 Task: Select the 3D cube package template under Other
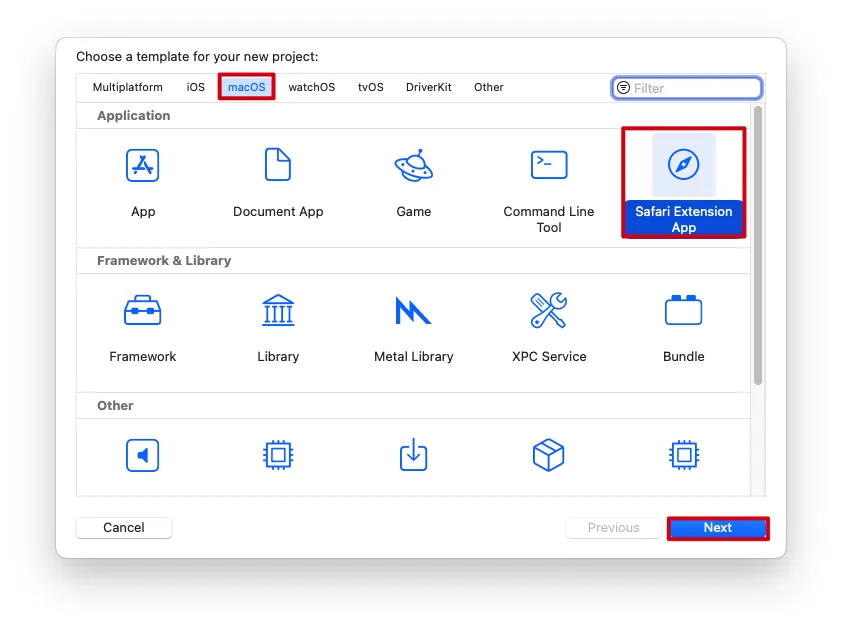pos(548,455)
